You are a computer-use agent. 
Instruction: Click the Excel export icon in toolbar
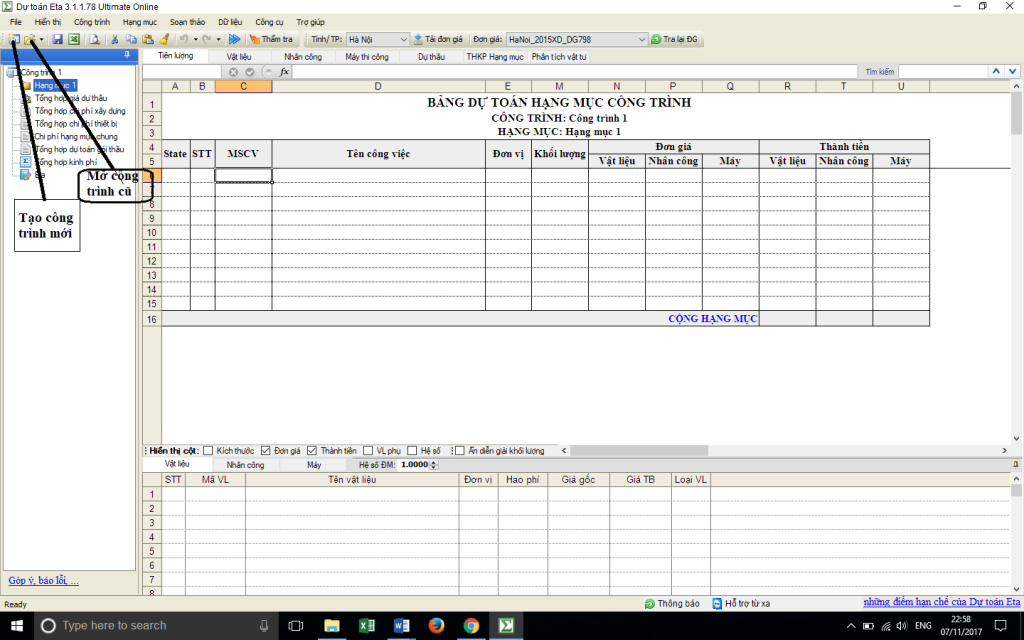(74, 39)
